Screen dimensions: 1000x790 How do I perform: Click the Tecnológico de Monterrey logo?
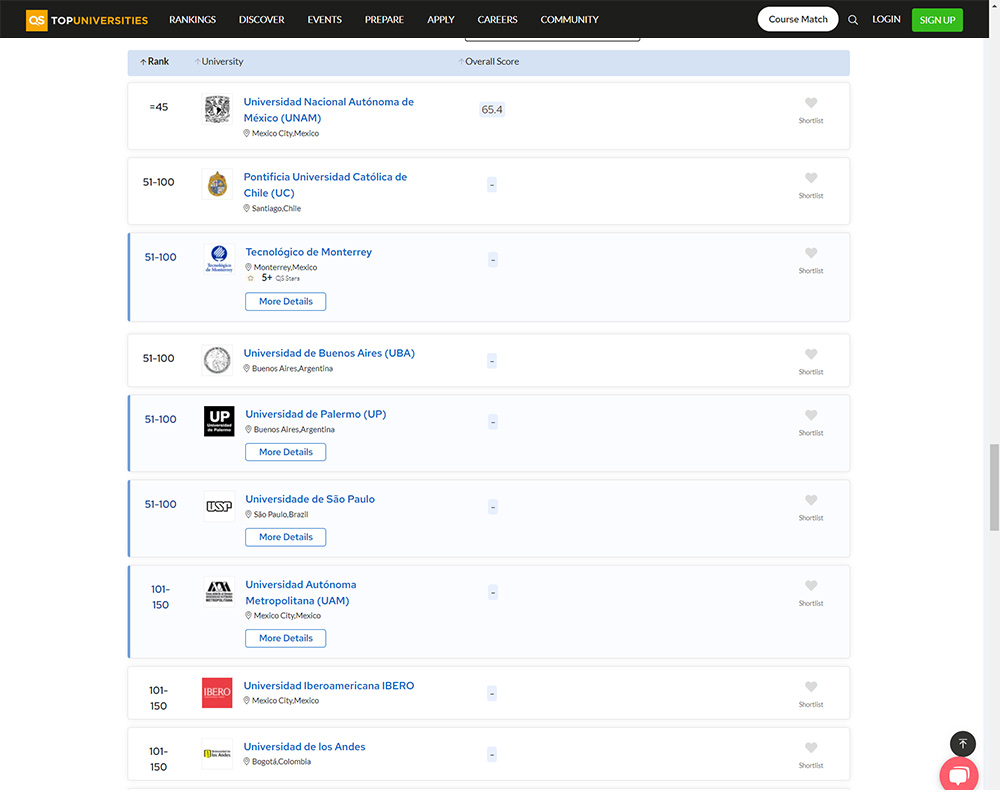click(x=219, y=260)
